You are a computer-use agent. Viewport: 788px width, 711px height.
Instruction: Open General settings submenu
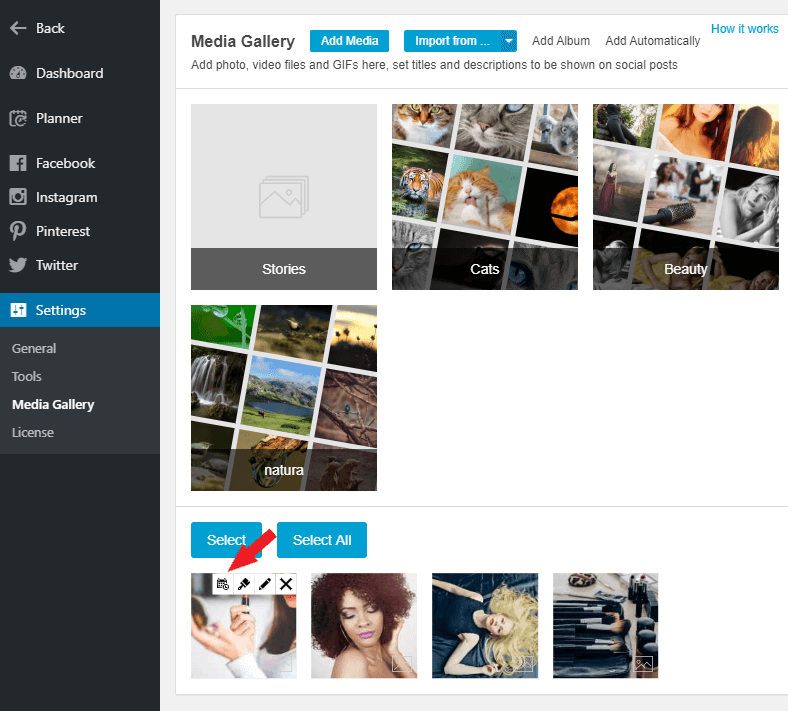point(34,348)
